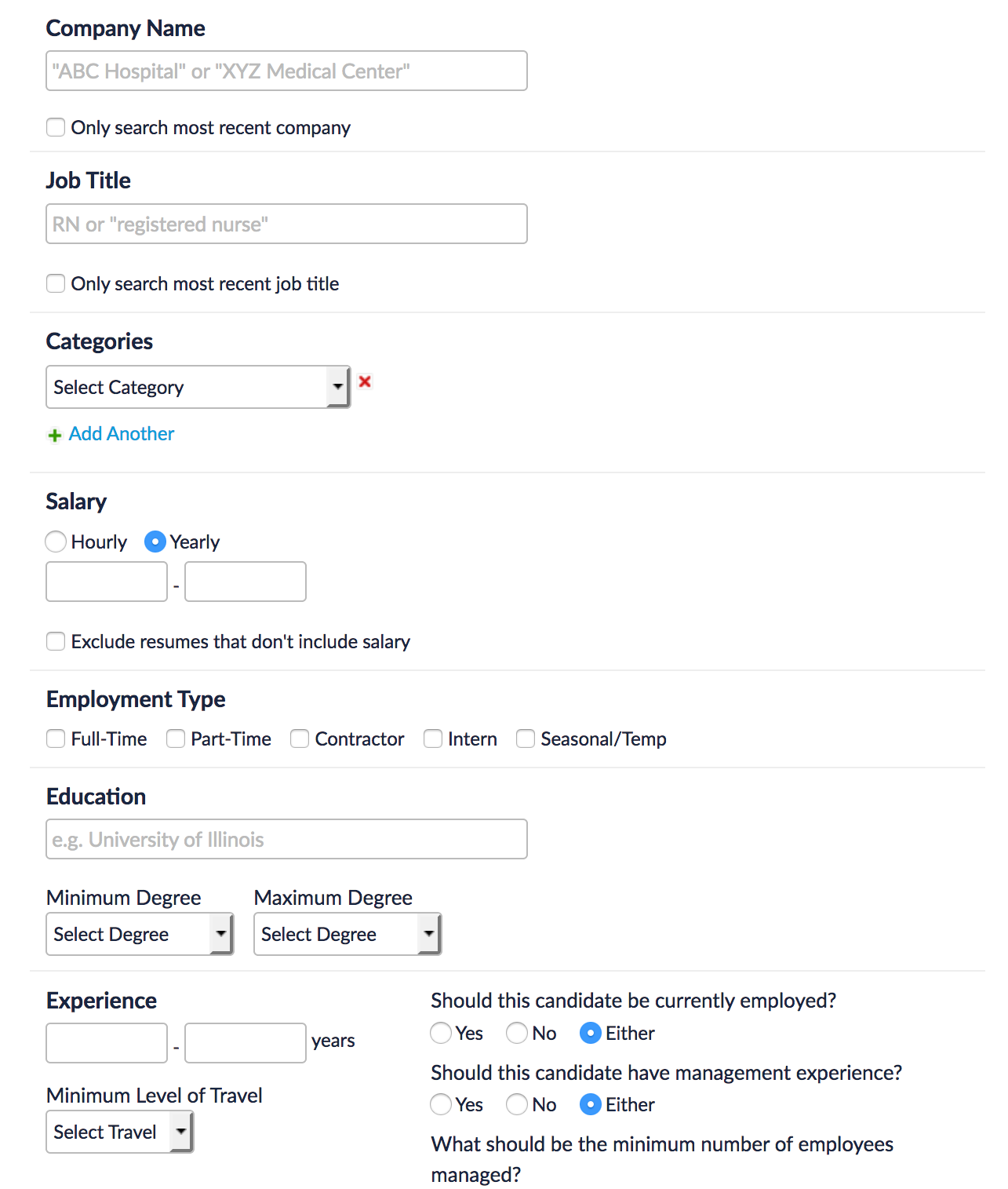Tick the Contractor employment type checkbox
The image size is (1008, 1189).
[300, 739]
